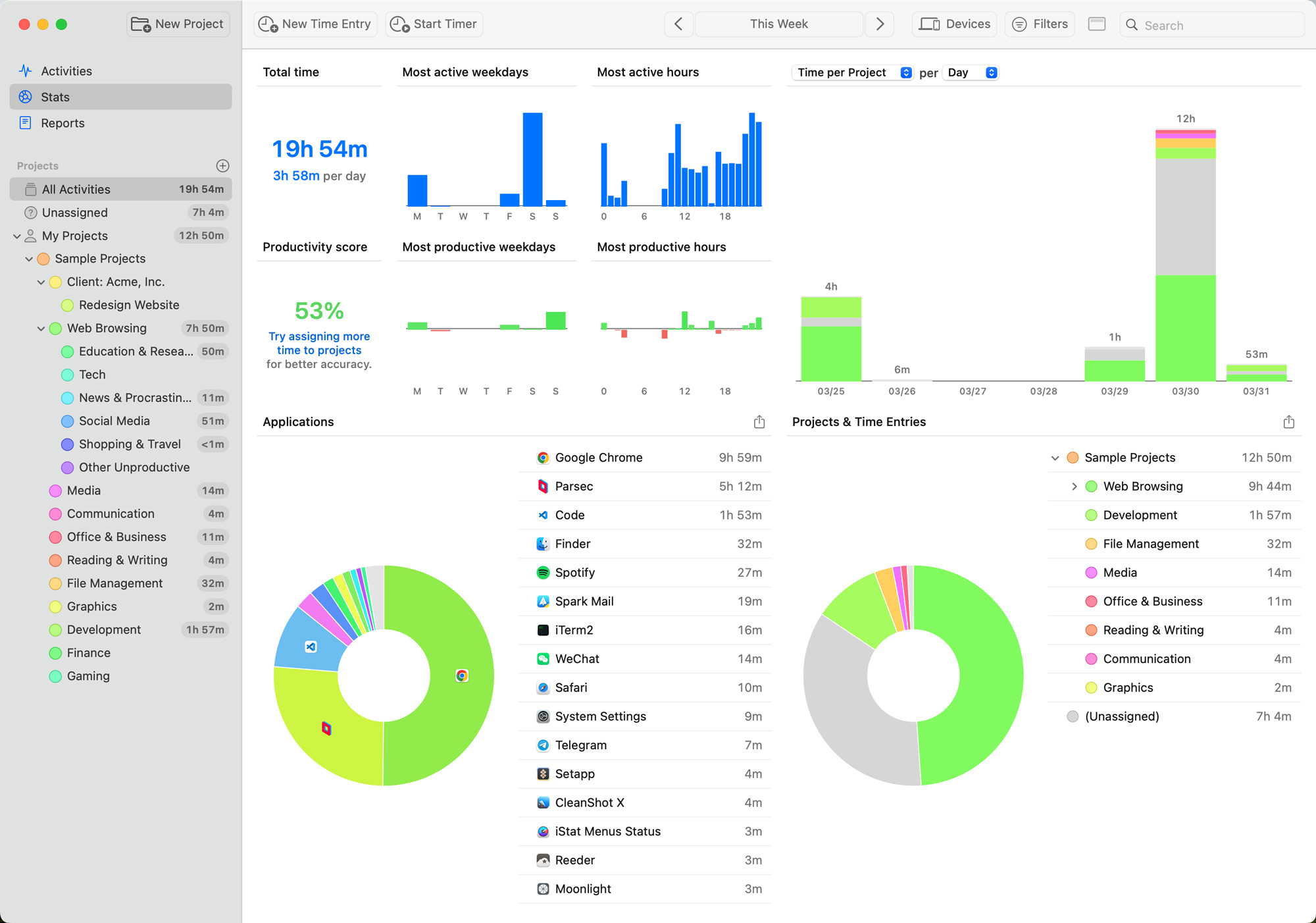This screenshot has width=1316, height=923.
Task: Collapse the Web Browsing sidebar project
Action: click(41, 329)
